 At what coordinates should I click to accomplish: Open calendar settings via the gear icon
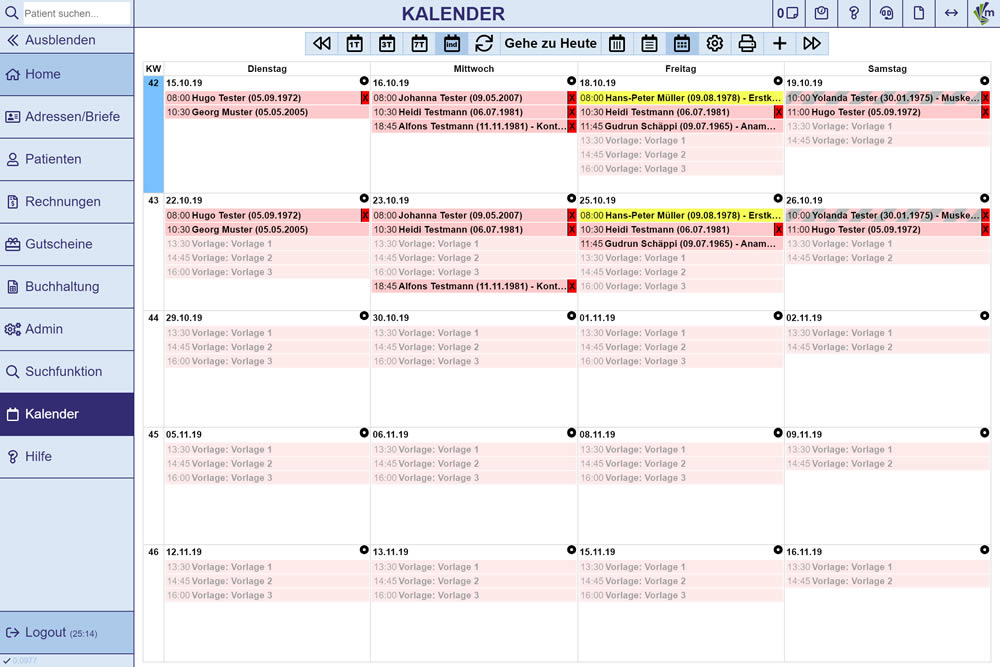click(714, 43)
